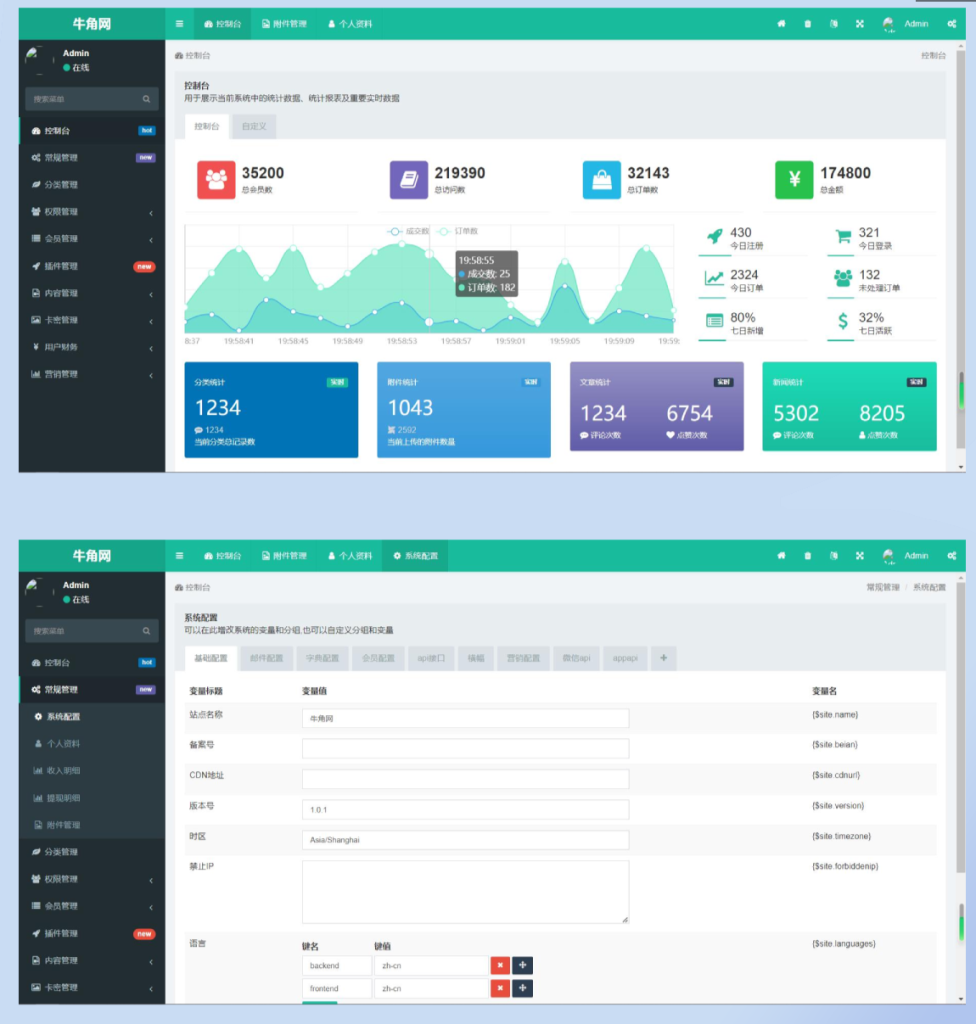
Task: Click the dollar icon beside 七日活跃
Action: (x=843, y=322)
